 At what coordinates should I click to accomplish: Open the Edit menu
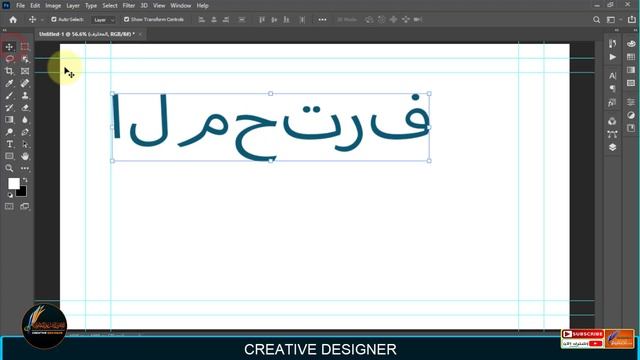pos(35,6)
